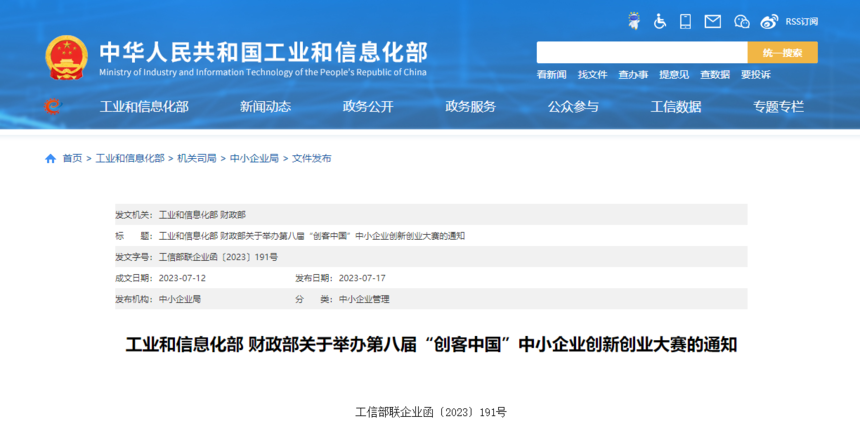
Task: Open the wheelchair accessibility mode icon
Action: [x=660, y=21]
